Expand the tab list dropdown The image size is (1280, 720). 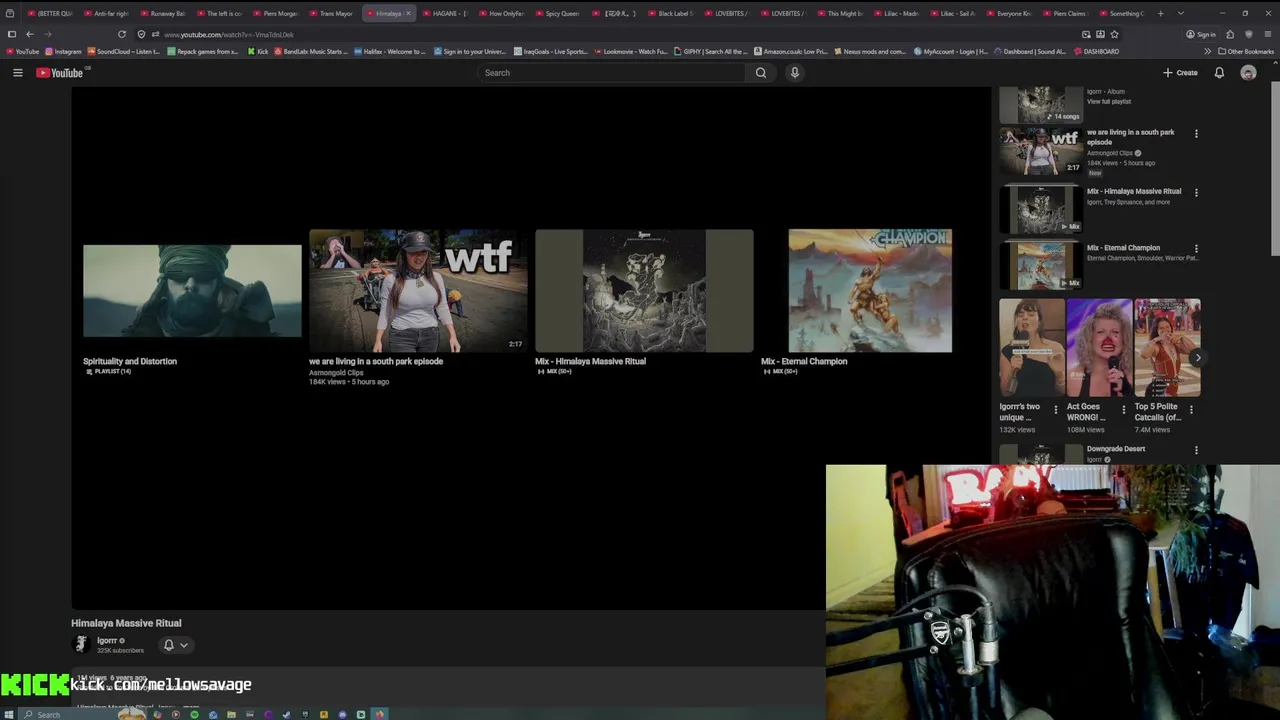click(x=1181, y=14)
